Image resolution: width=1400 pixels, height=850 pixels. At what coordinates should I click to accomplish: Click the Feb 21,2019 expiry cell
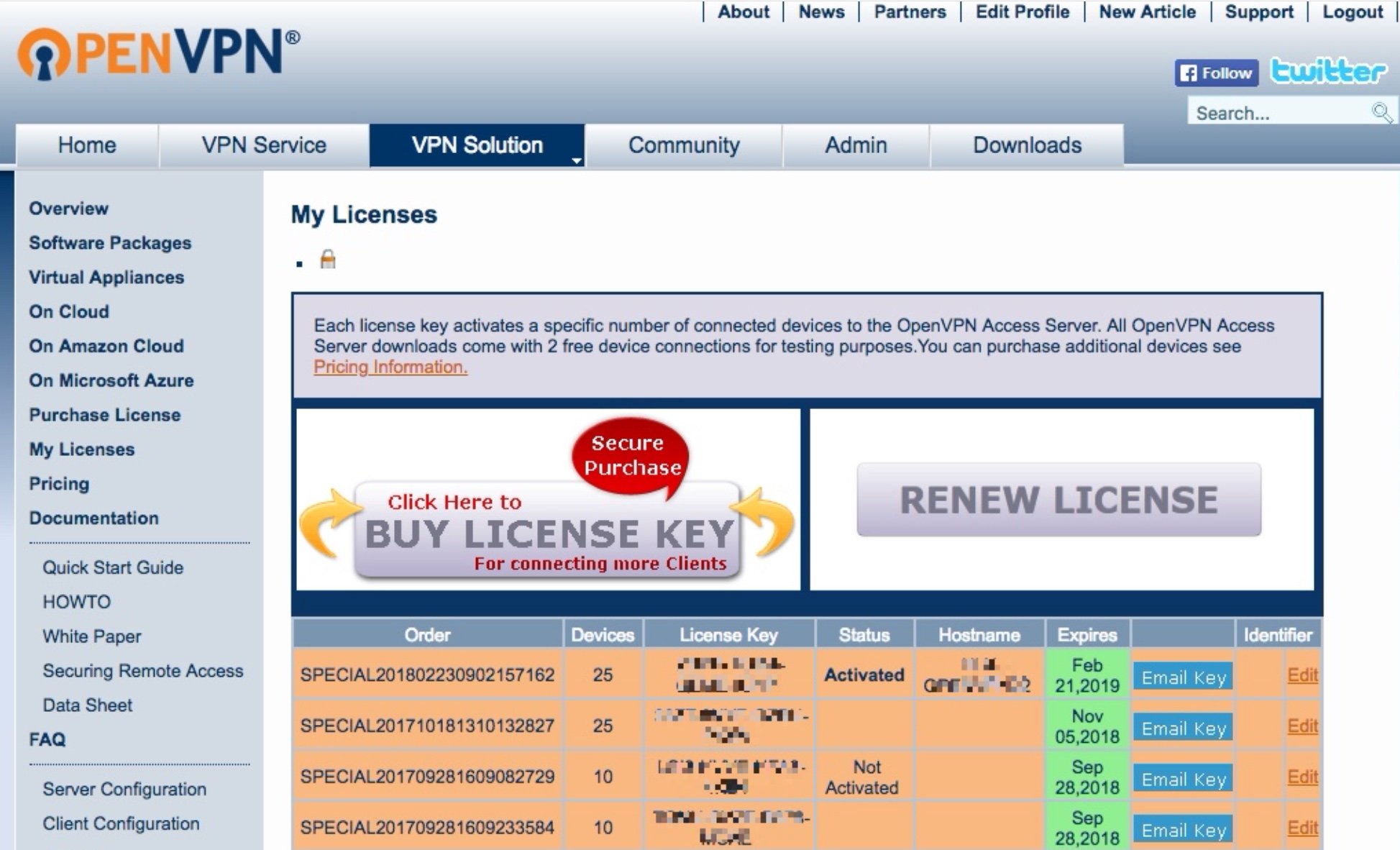tap(1087, 675)
